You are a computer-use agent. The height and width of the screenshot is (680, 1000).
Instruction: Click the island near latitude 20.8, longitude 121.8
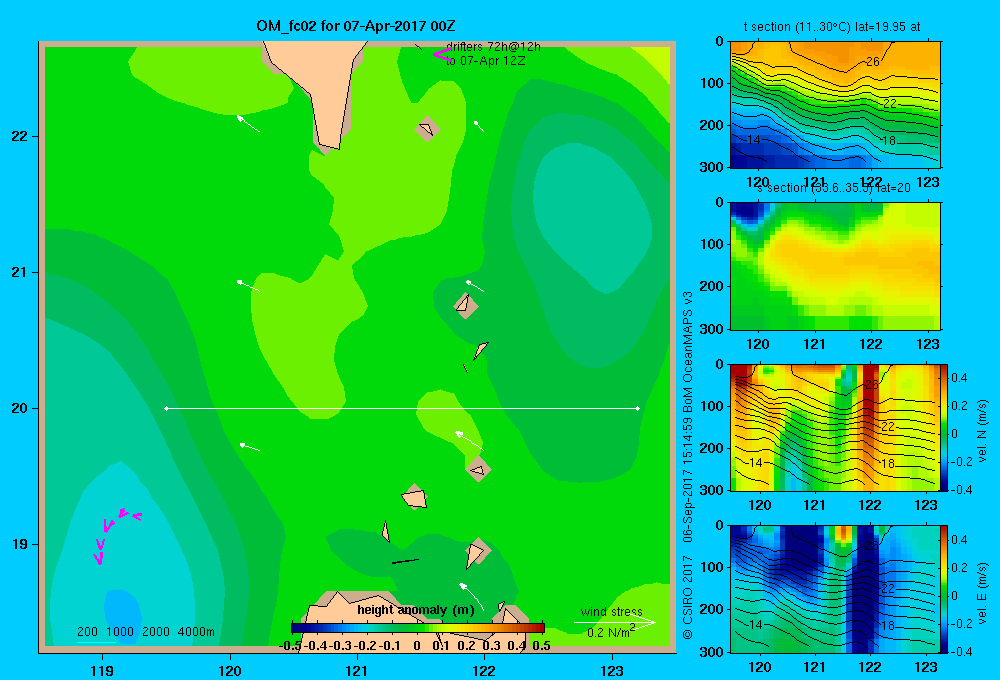(465, 306)
